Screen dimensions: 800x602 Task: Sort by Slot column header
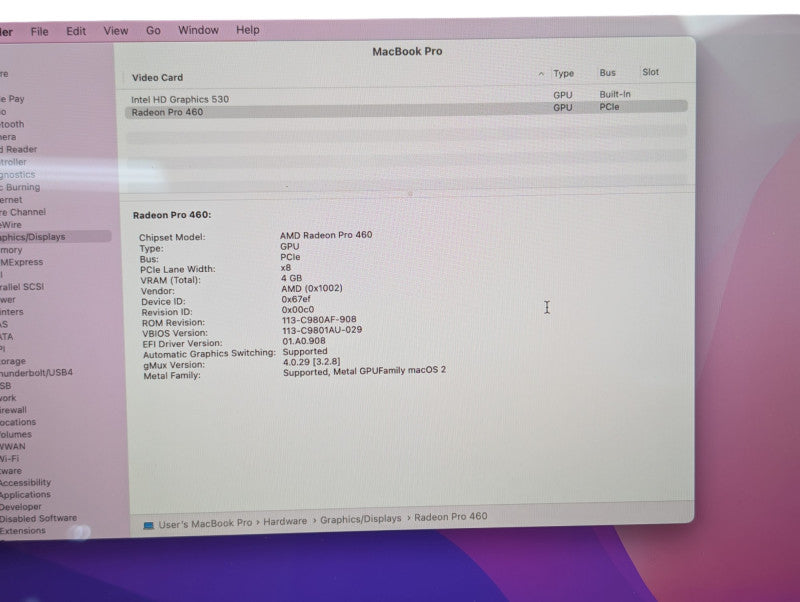[651, 72]
